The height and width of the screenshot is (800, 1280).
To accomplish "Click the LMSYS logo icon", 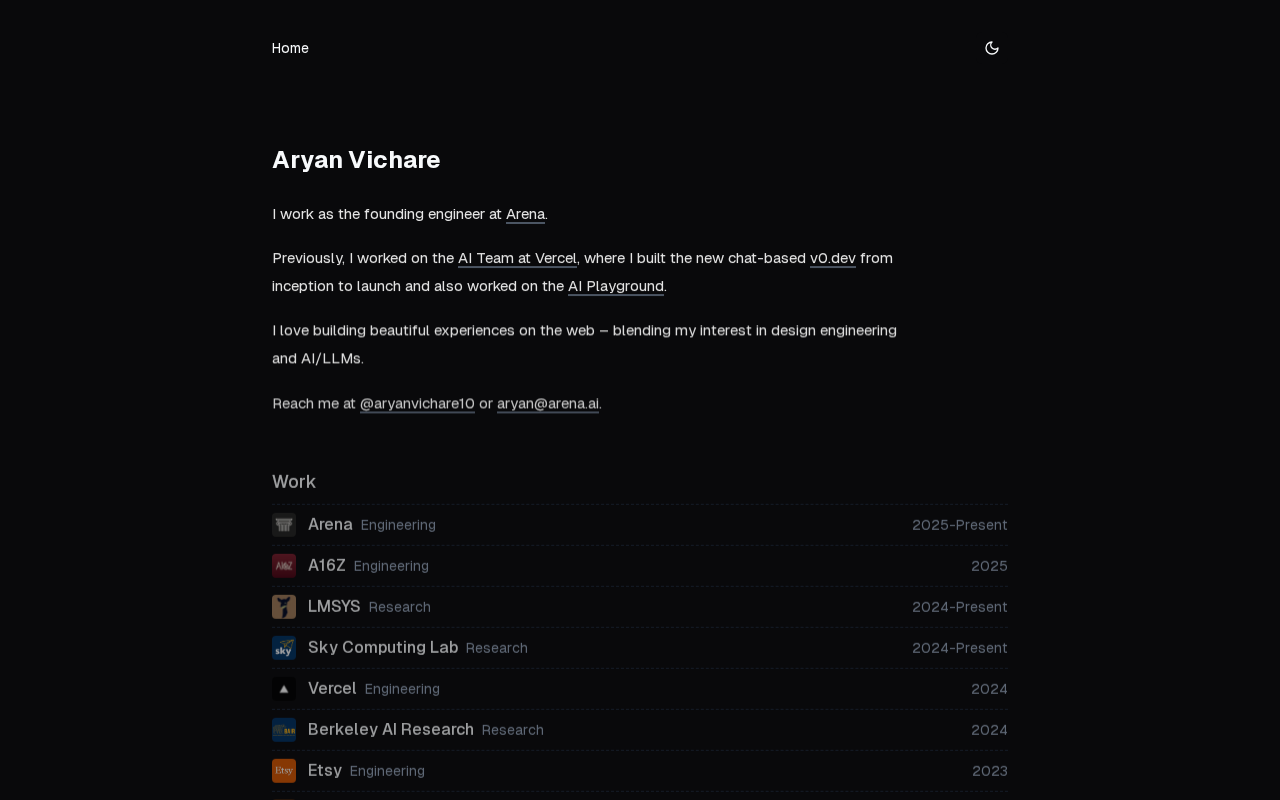I will (x=284, y=607).
